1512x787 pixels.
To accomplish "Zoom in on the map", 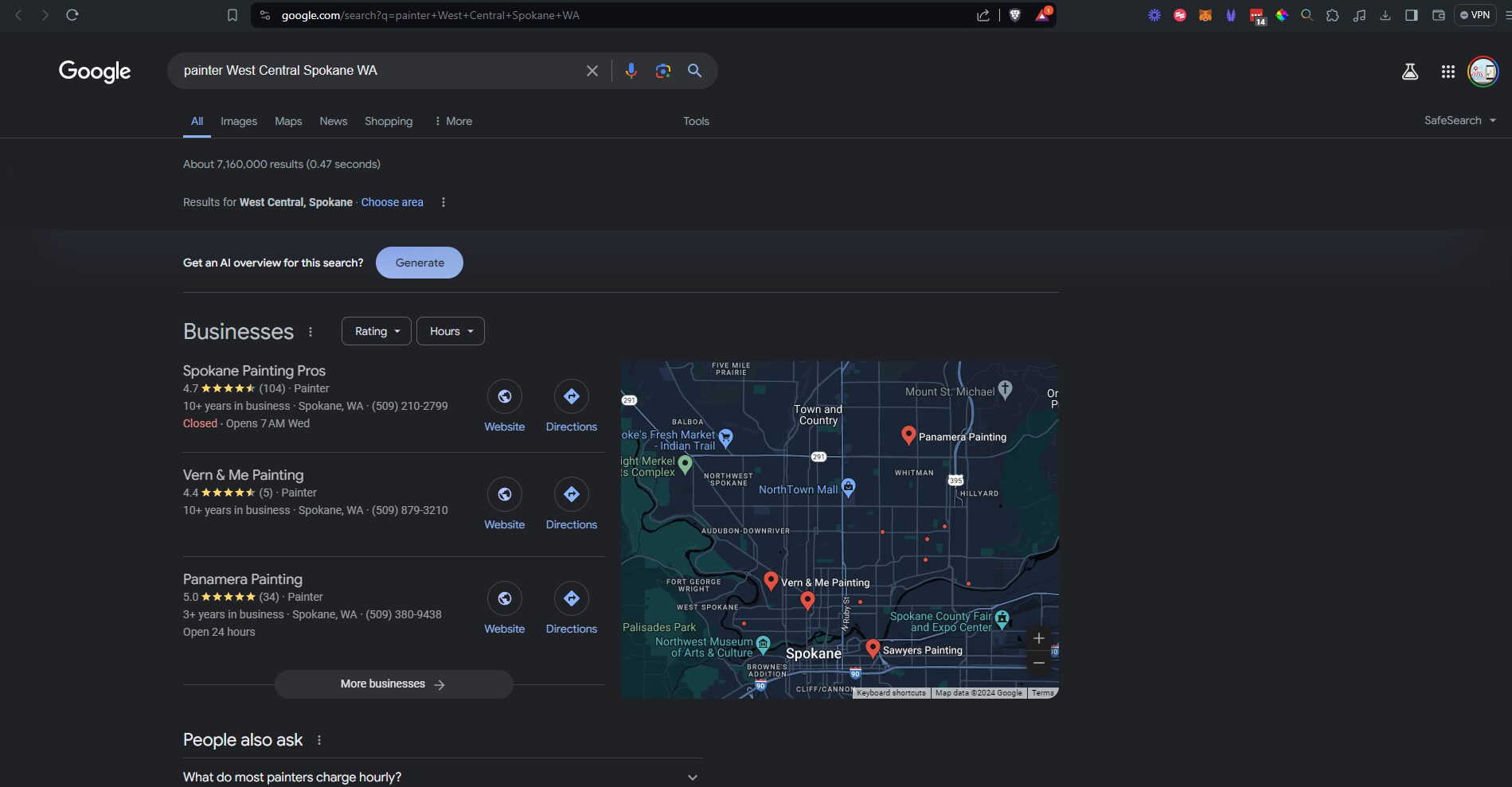I will coord(1038,638).
